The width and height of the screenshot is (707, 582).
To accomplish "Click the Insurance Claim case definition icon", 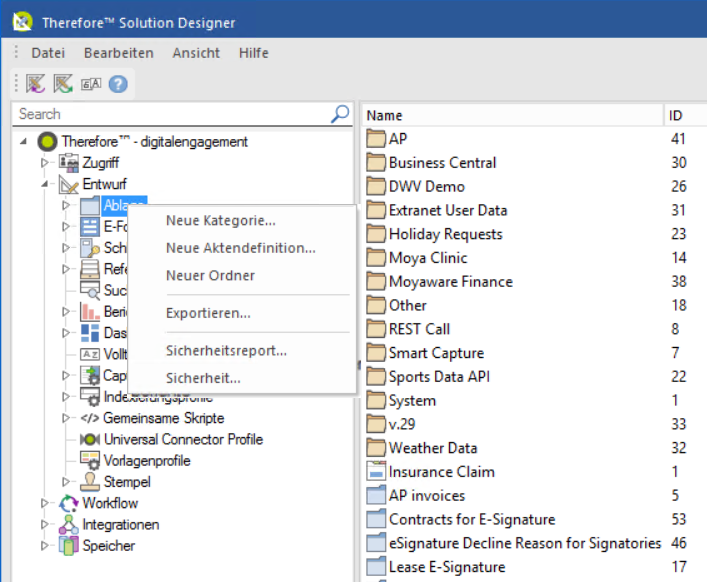I will coord(376,472).
